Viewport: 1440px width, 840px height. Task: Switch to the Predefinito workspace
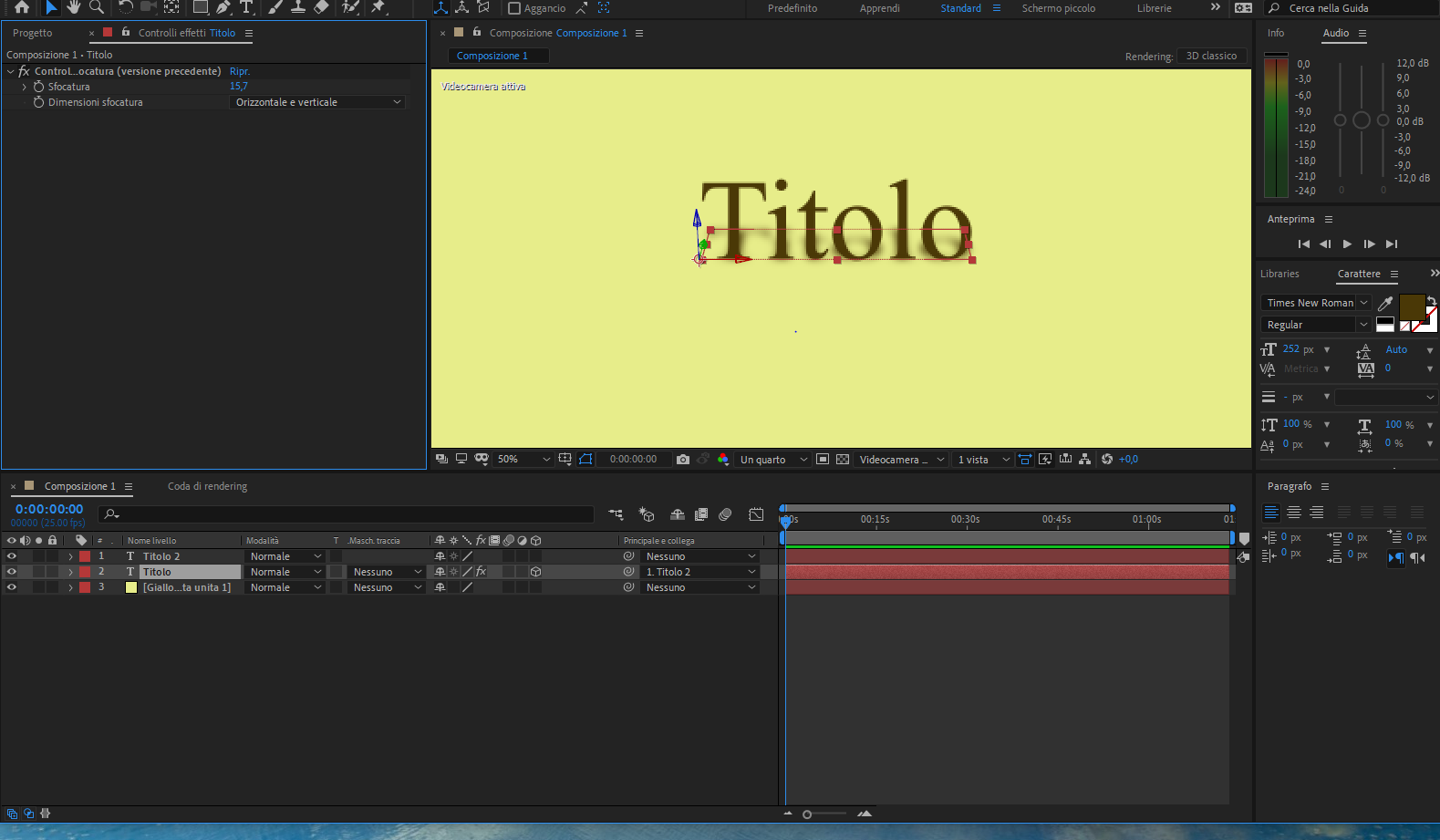[x=793, y=8]
